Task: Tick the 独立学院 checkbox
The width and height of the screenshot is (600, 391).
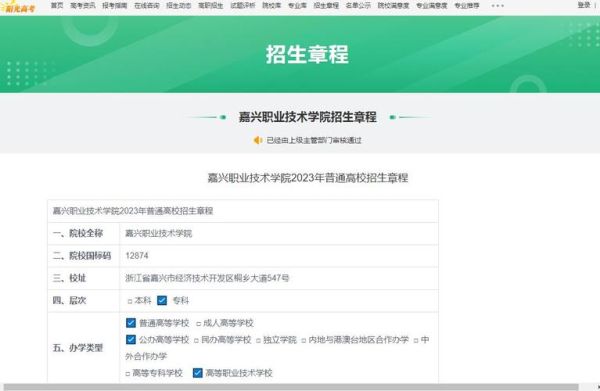Action: [x=258, y=340]
